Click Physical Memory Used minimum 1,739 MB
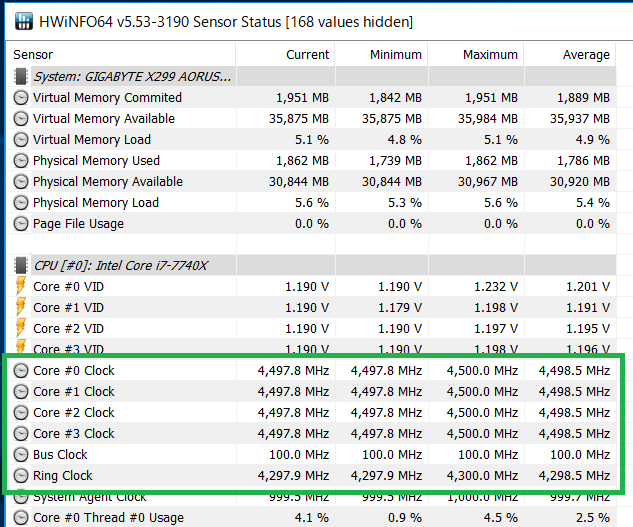 click(x=395, y=160)
